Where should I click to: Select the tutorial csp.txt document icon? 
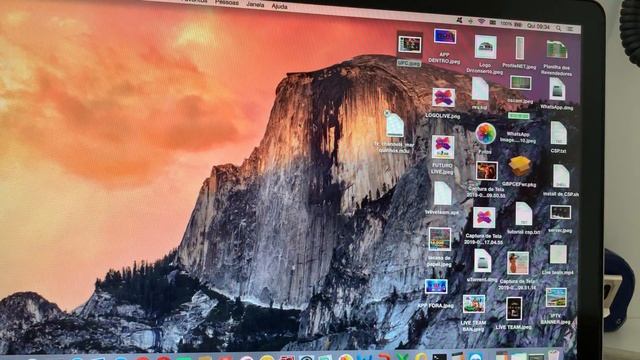point(523,214)
